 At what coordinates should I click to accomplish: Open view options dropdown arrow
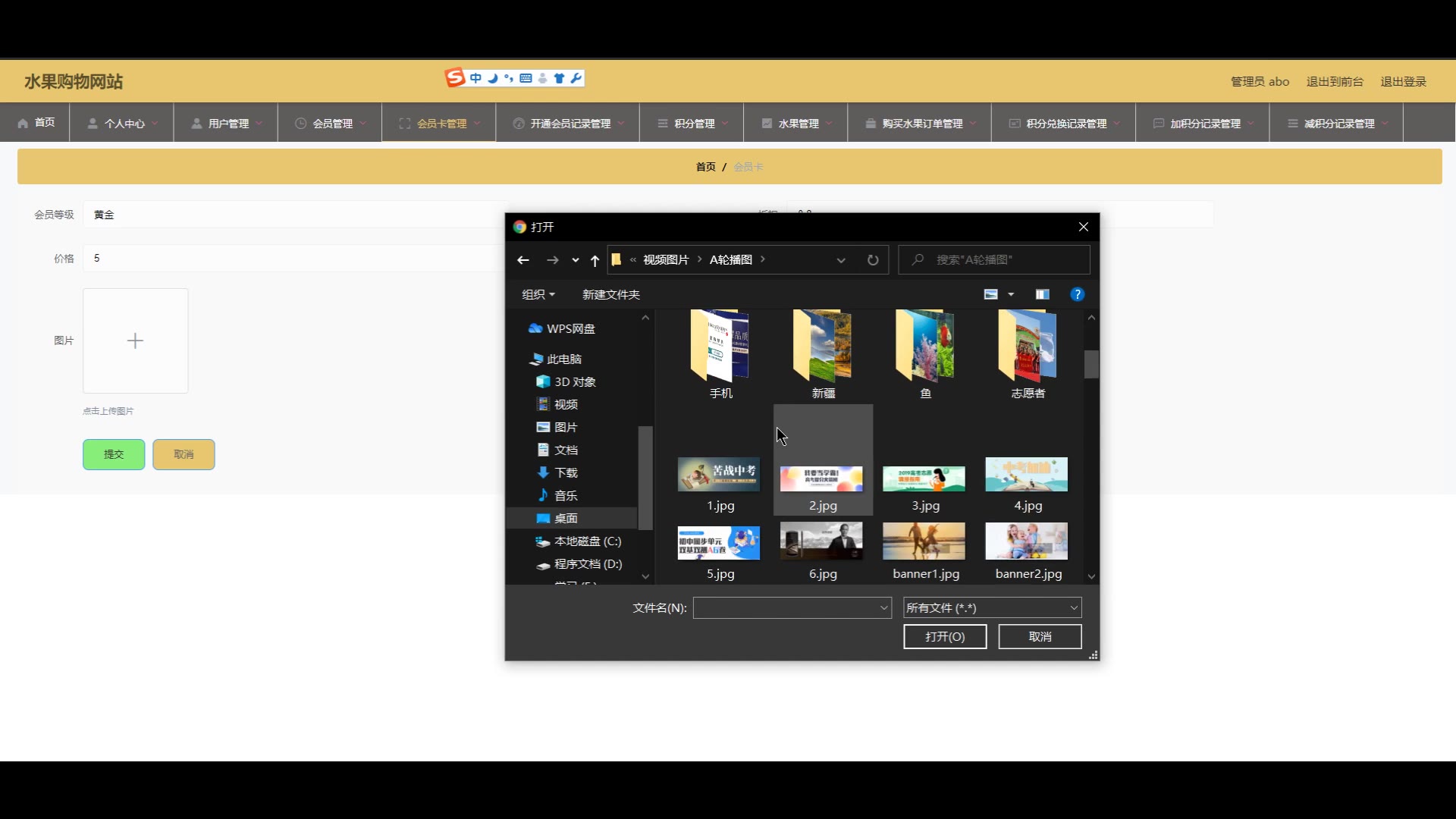click(1011, 294)
